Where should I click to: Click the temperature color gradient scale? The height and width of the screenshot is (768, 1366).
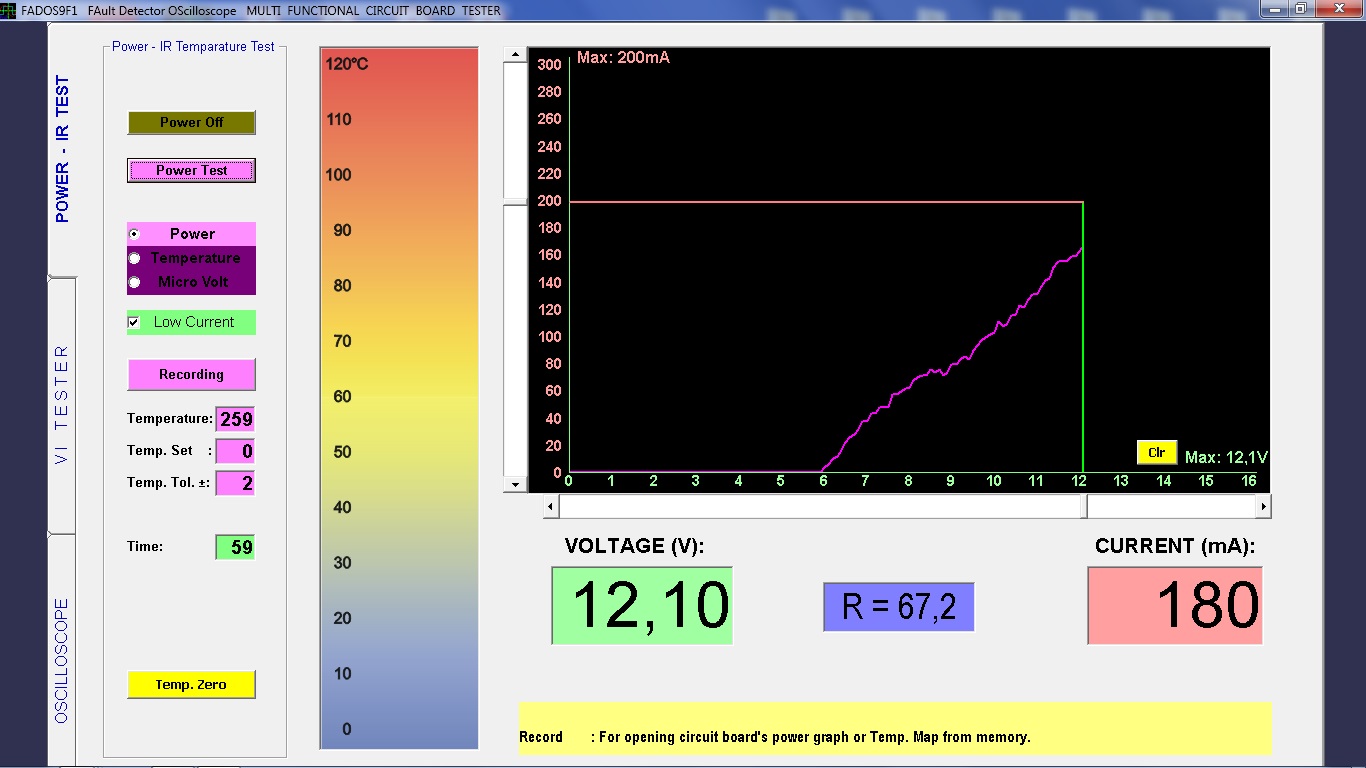399,398
